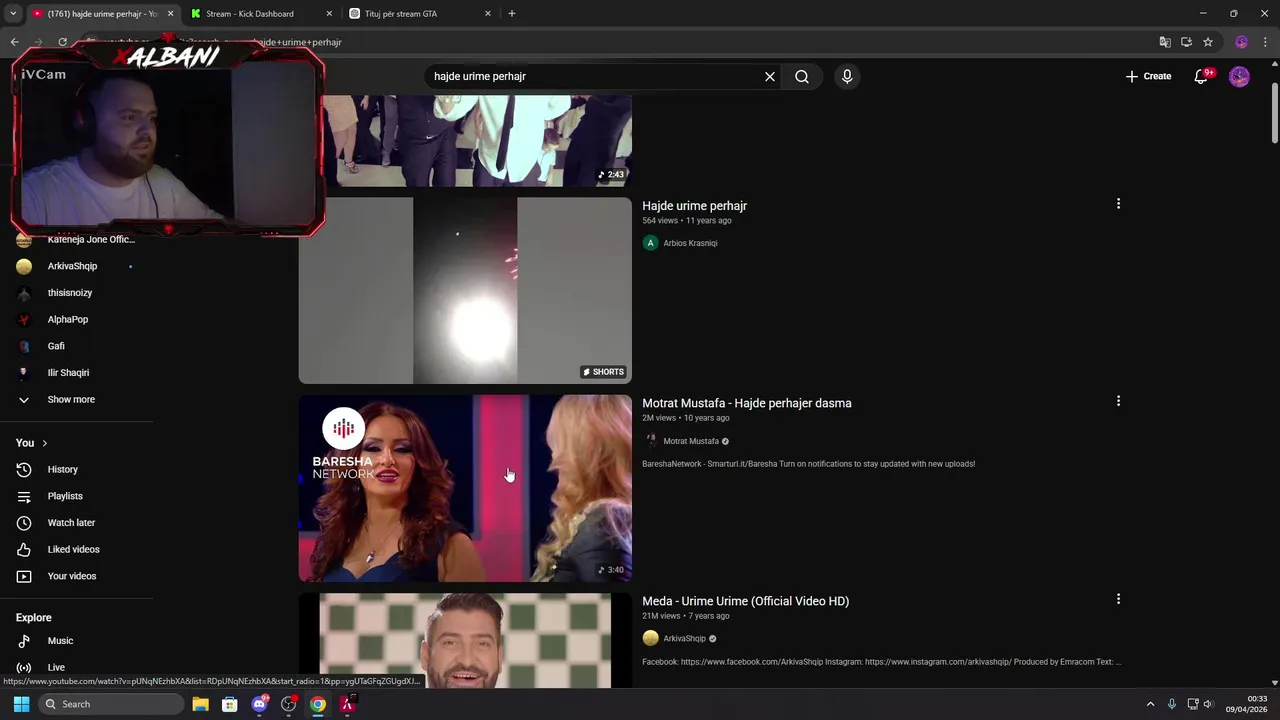The width and height of the screenshot is (1280, 720).
Task: Clear the YouTube search text with the X
Action: (x=770, y=76)
